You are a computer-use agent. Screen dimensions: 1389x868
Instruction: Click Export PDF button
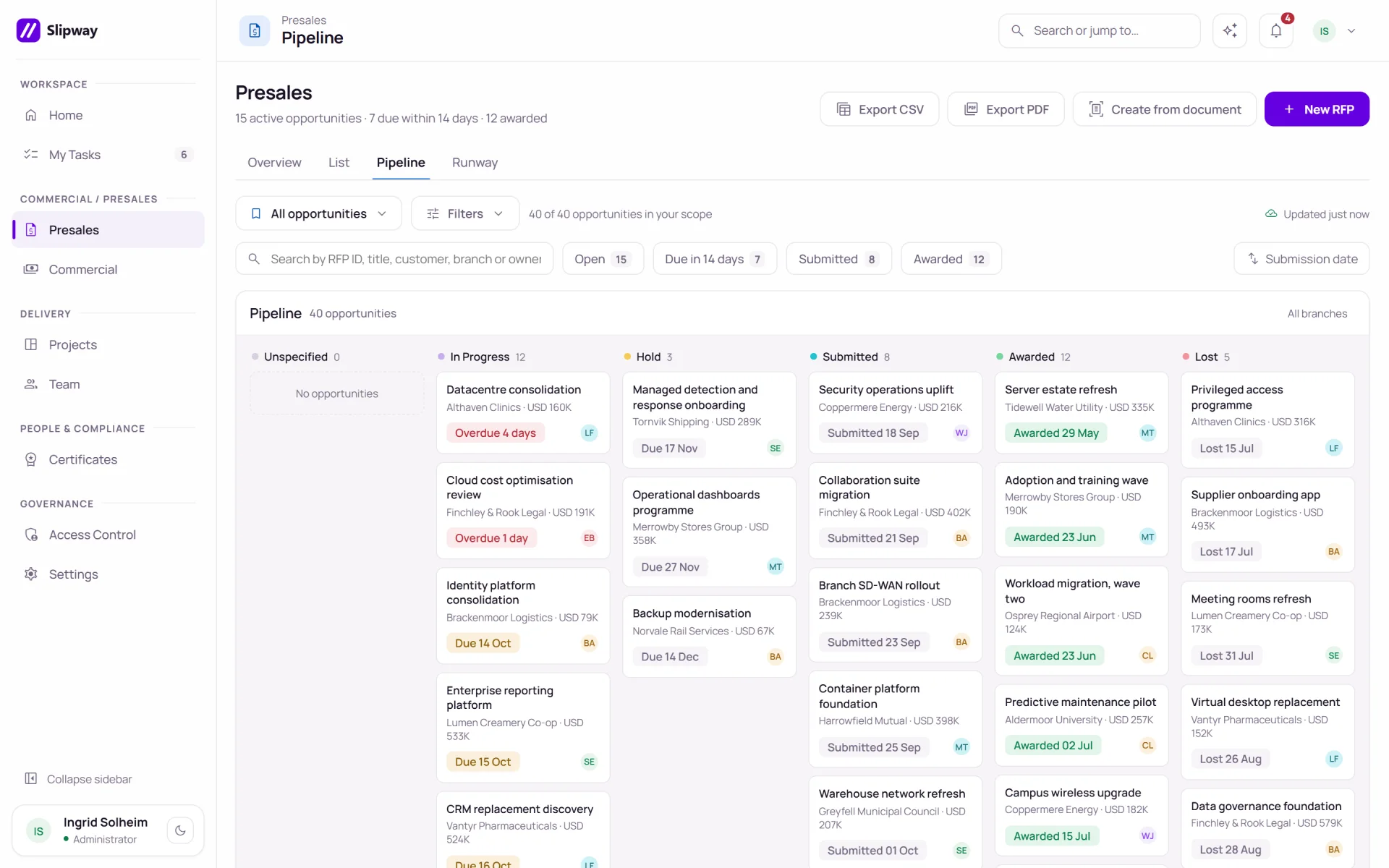pyautogui.click(x=1006, y=109)
